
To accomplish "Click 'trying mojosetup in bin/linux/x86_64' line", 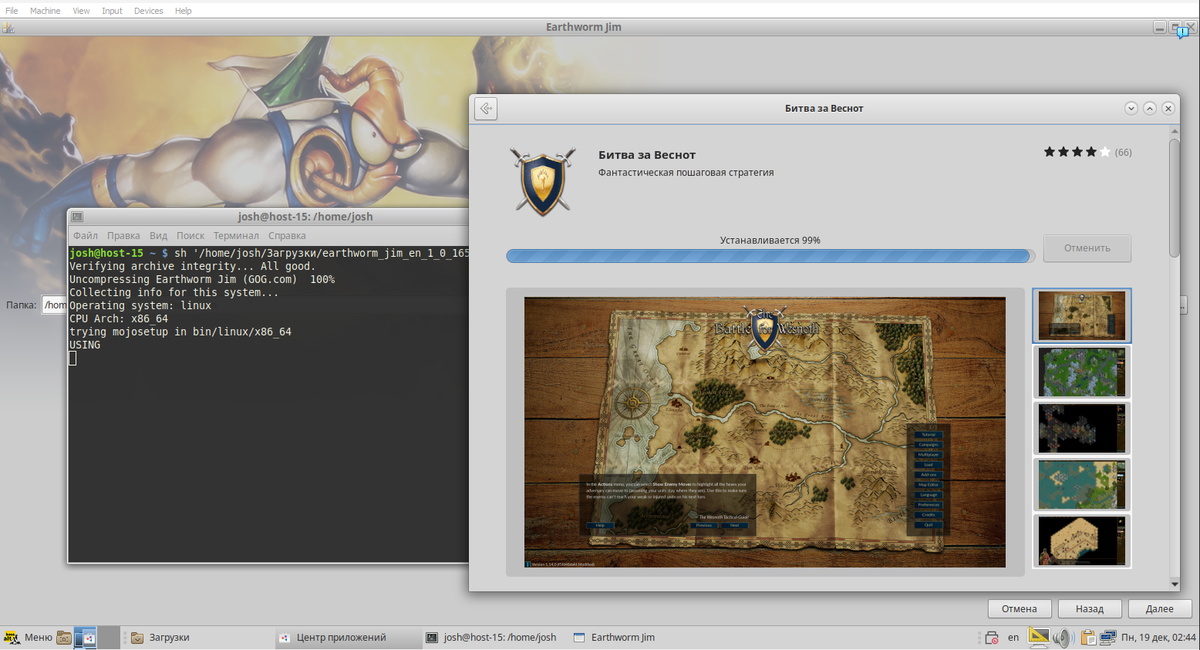I will pyautogui.click(x=180, y=332).
